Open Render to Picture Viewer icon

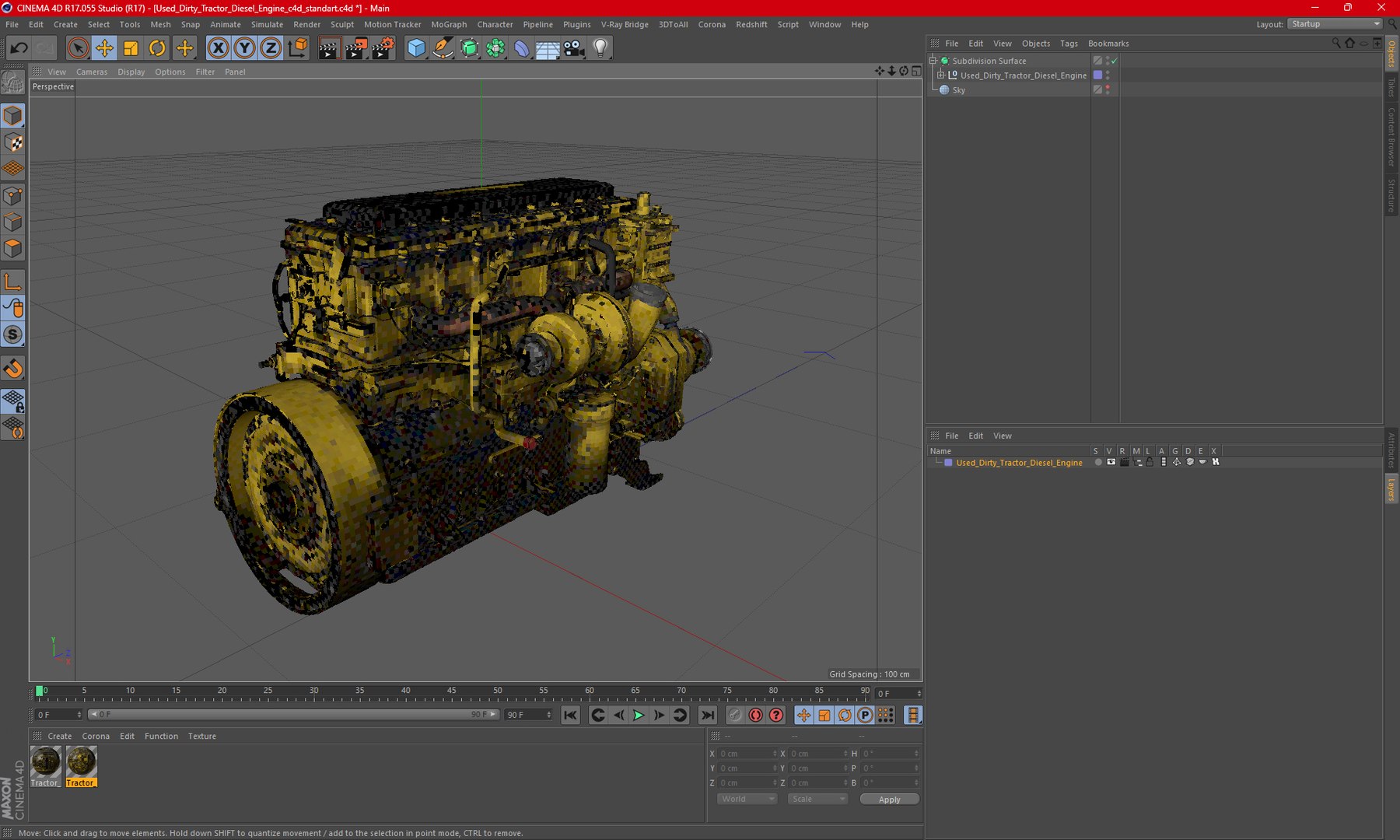(x=355, y=48)
